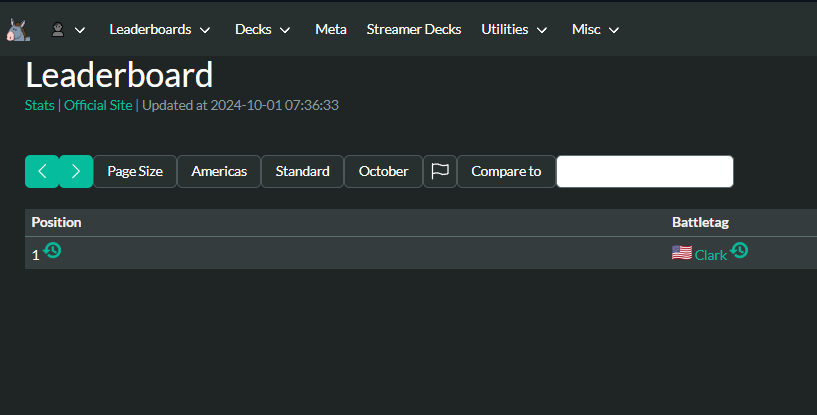Click the US flag next to Clark
The width and height of the screenshot is (817, 415).
(682, 253)
